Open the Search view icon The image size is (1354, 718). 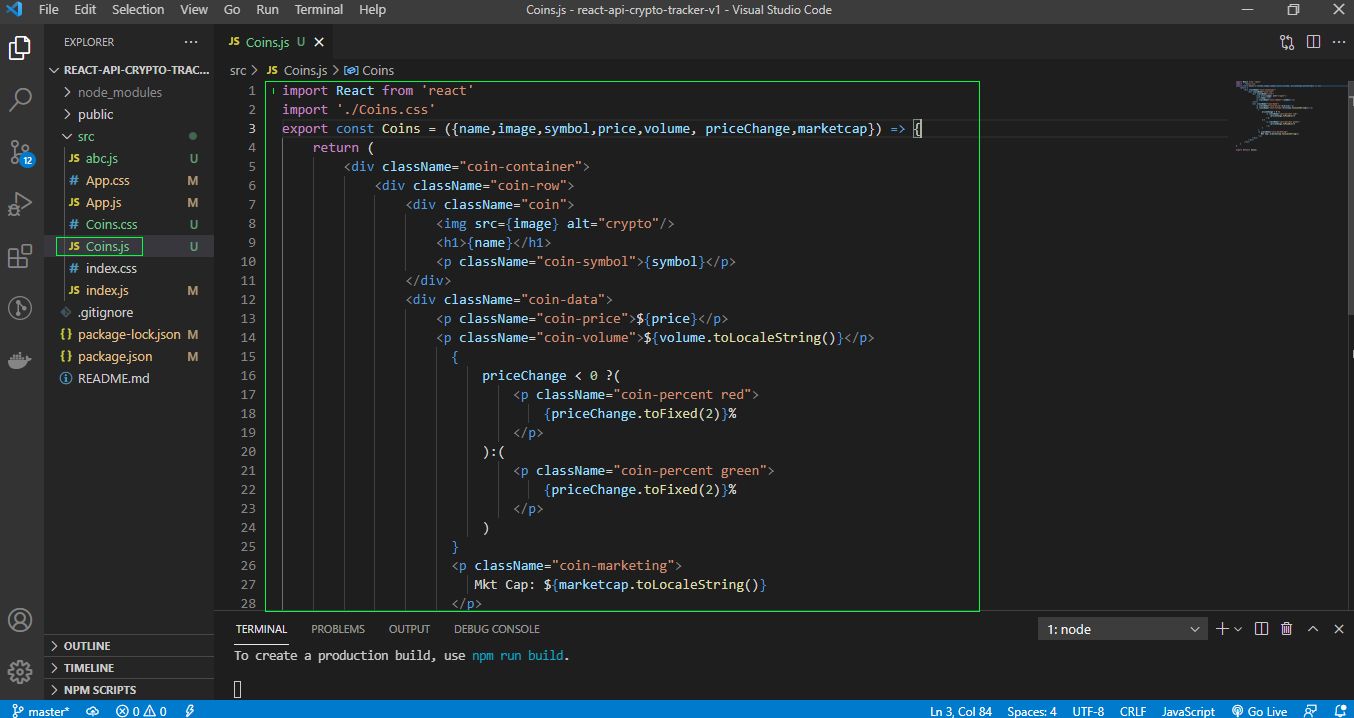pyautogui.click(x=20, y=99)
